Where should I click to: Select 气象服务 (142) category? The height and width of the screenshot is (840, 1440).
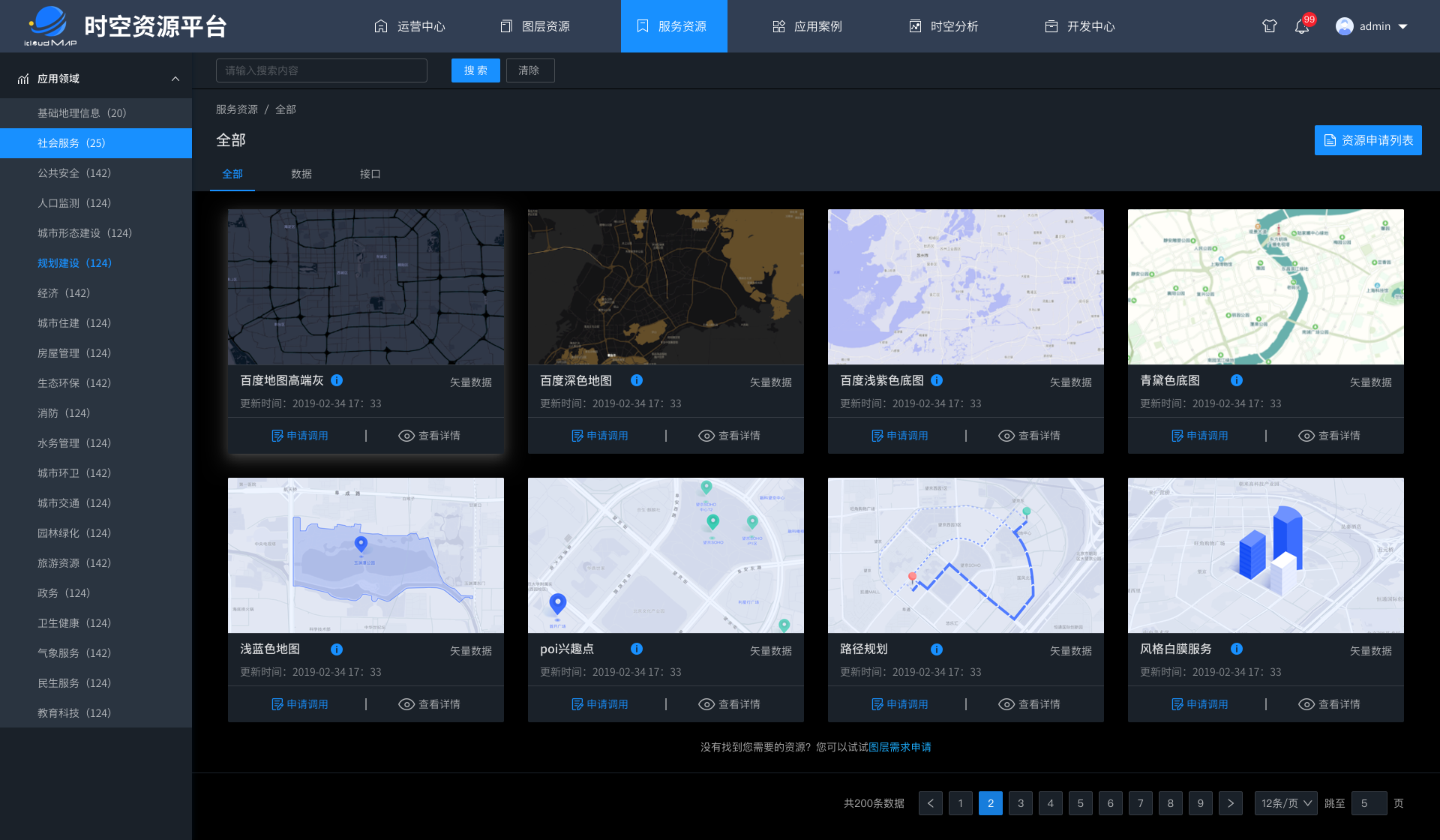96,653
